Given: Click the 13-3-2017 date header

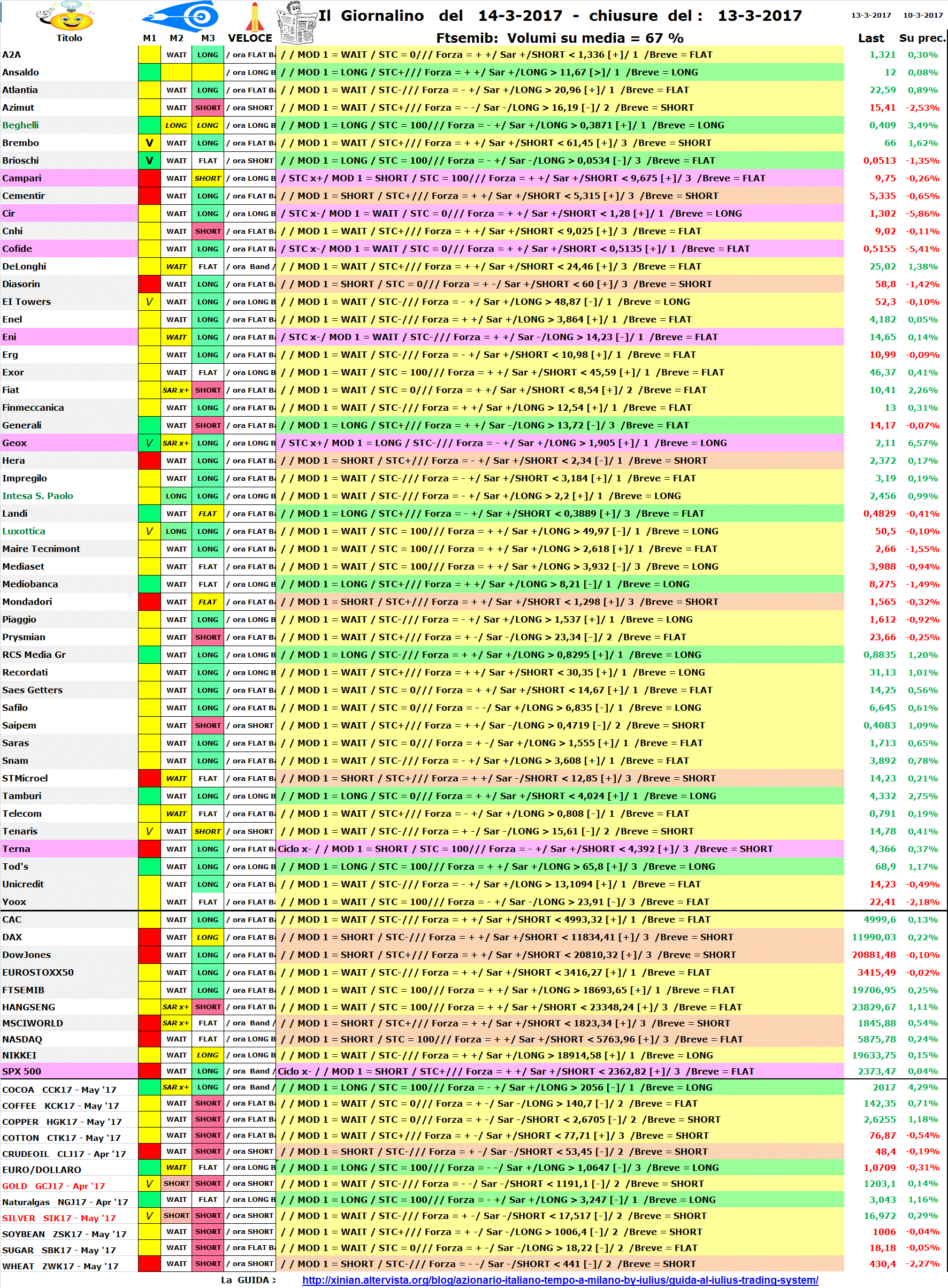Looking at the screenshot, I should 870,15.
